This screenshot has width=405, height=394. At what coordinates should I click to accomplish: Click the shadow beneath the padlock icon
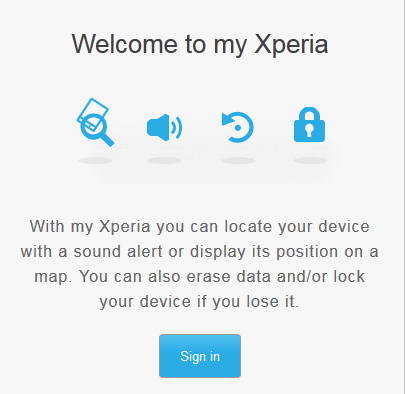pos(310,161)
